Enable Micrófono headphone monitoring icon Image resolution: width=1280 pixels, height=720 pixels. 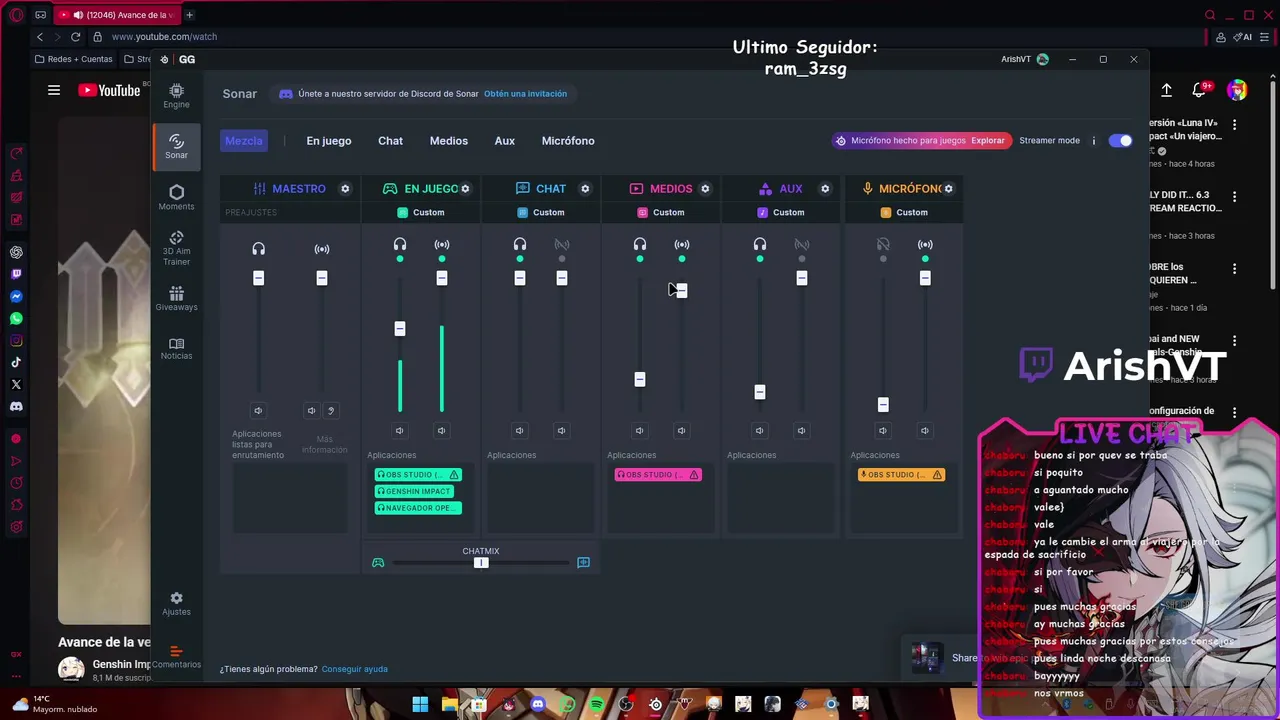pos(883,244)
